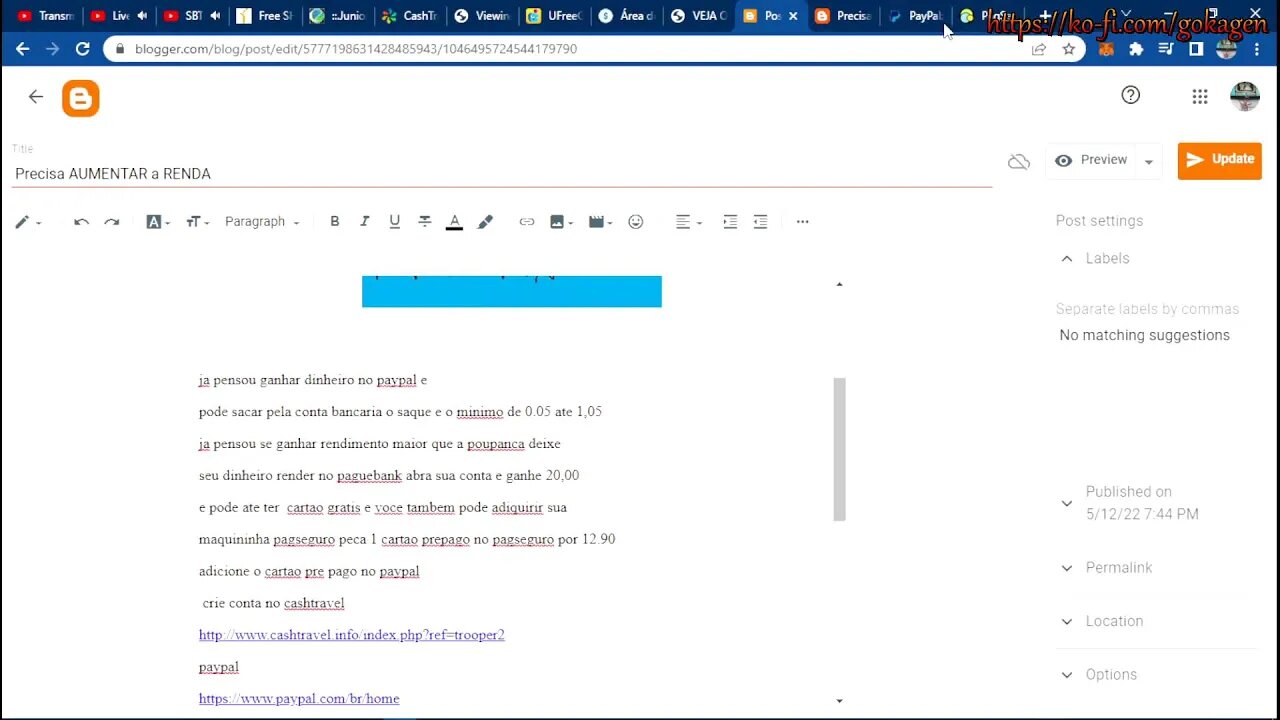Click the label field reading 'Separate labels by commas'
This screenshot has height=720, width=1280.
pyautogui.click(x=1147, y=309)
